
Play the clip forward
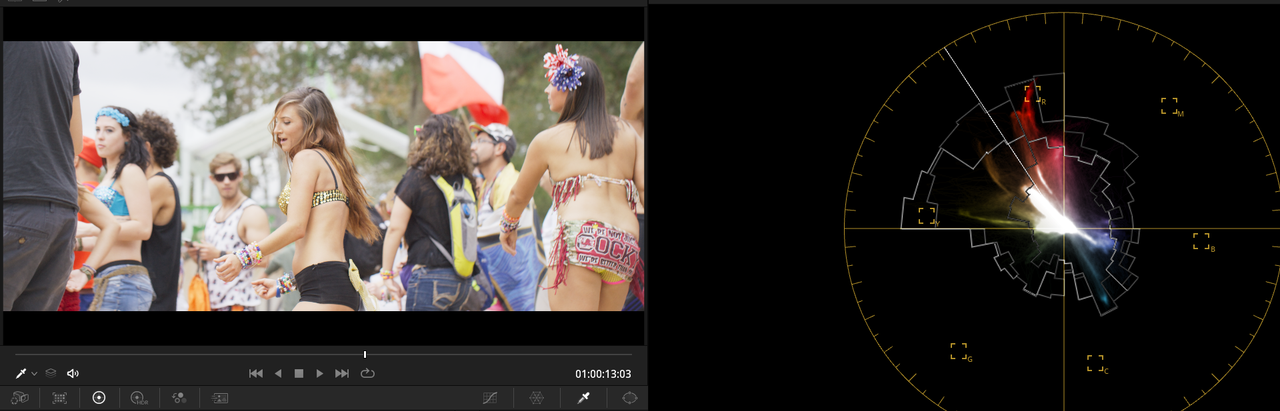click(x=320, y=373)
